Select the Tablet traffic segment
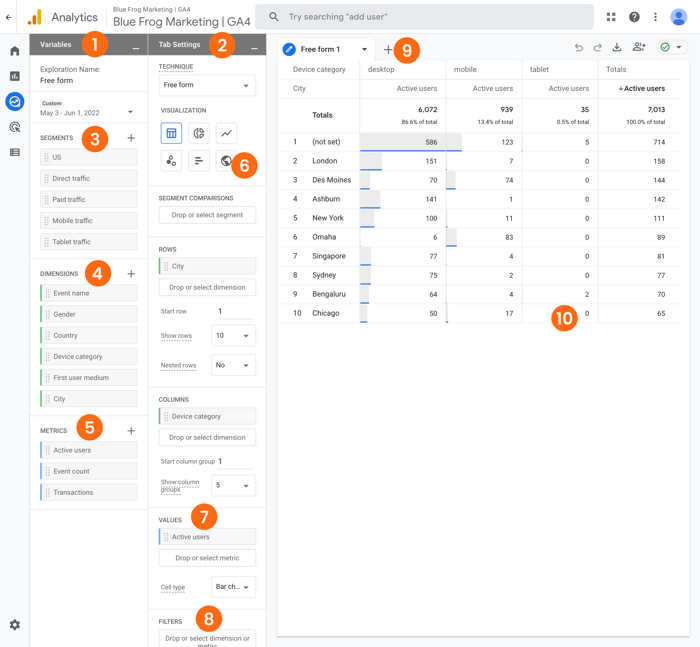Screen dimensions: 700x647 (89, 242)
